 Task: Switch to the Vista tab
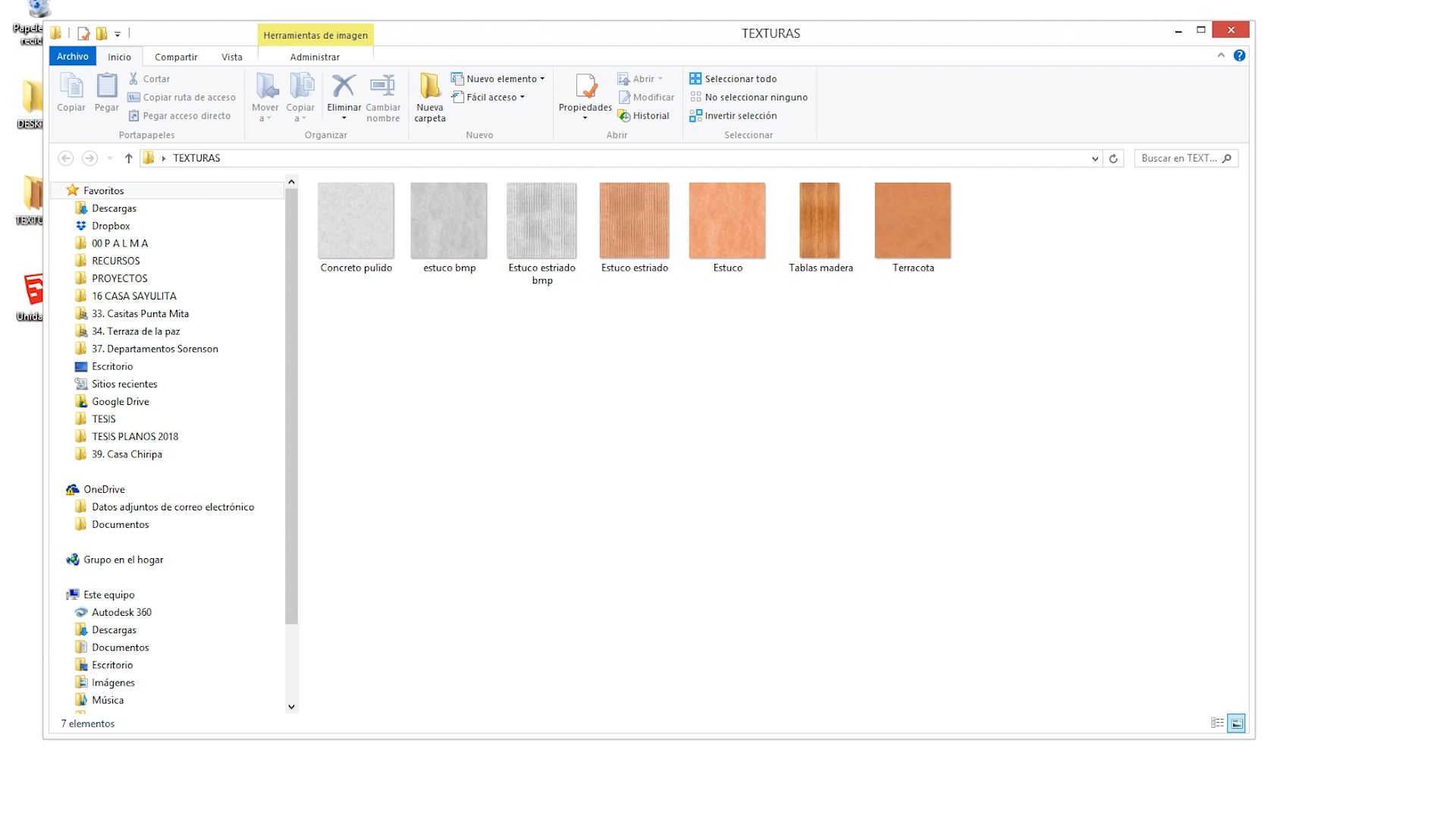pos(232,57)
